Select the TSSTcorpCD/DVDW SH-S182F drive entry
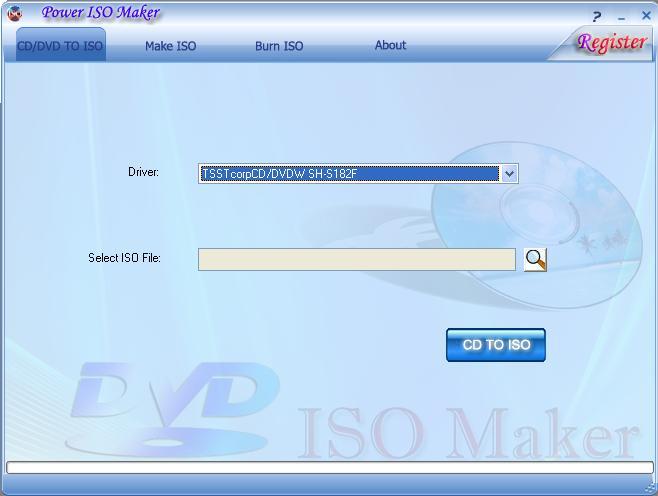The width and height of the screenshot is (658, 496). (349, 173)
